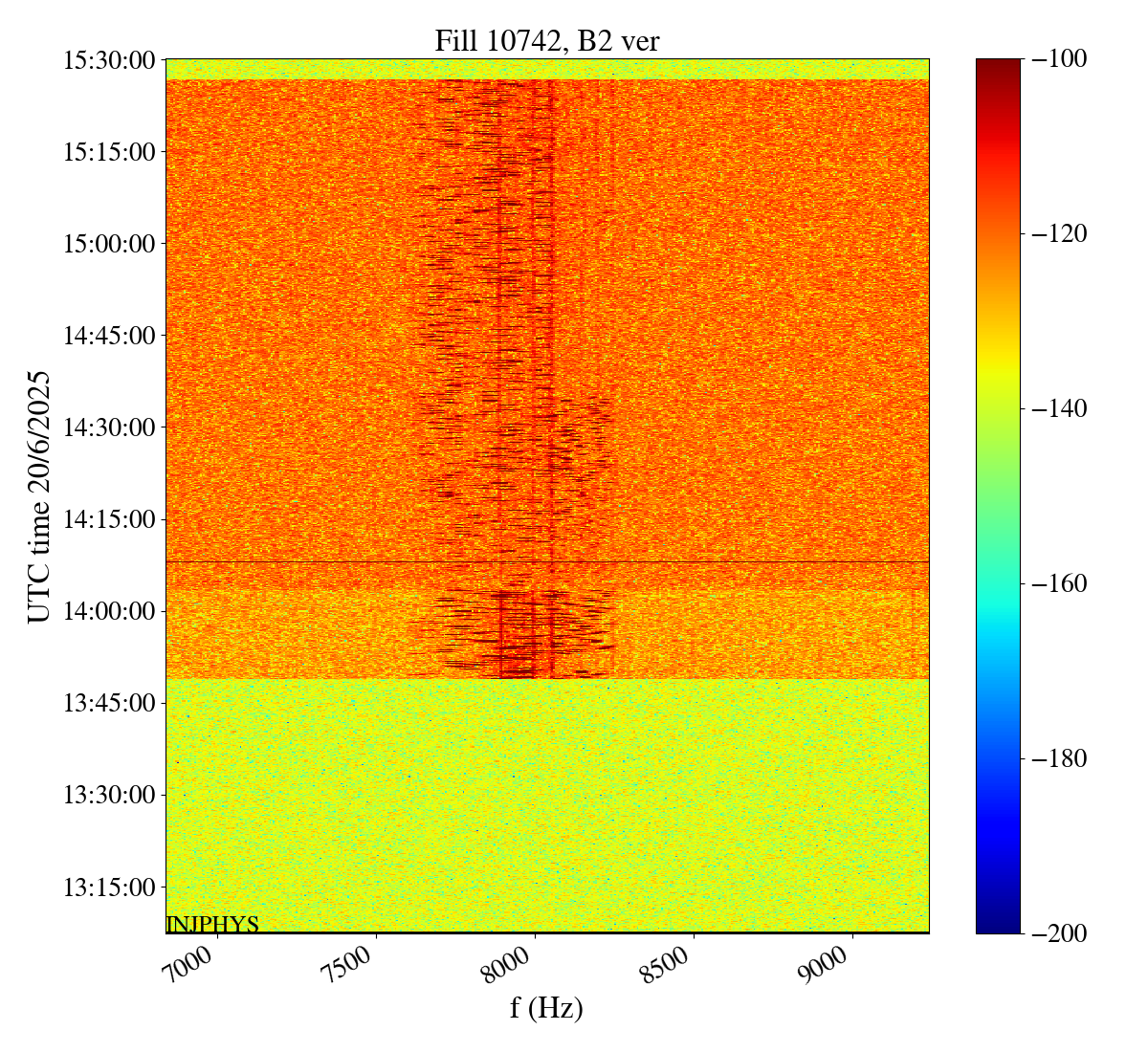
Task: Click the 15:00:00 time tick label
Action: coord(109,244)
